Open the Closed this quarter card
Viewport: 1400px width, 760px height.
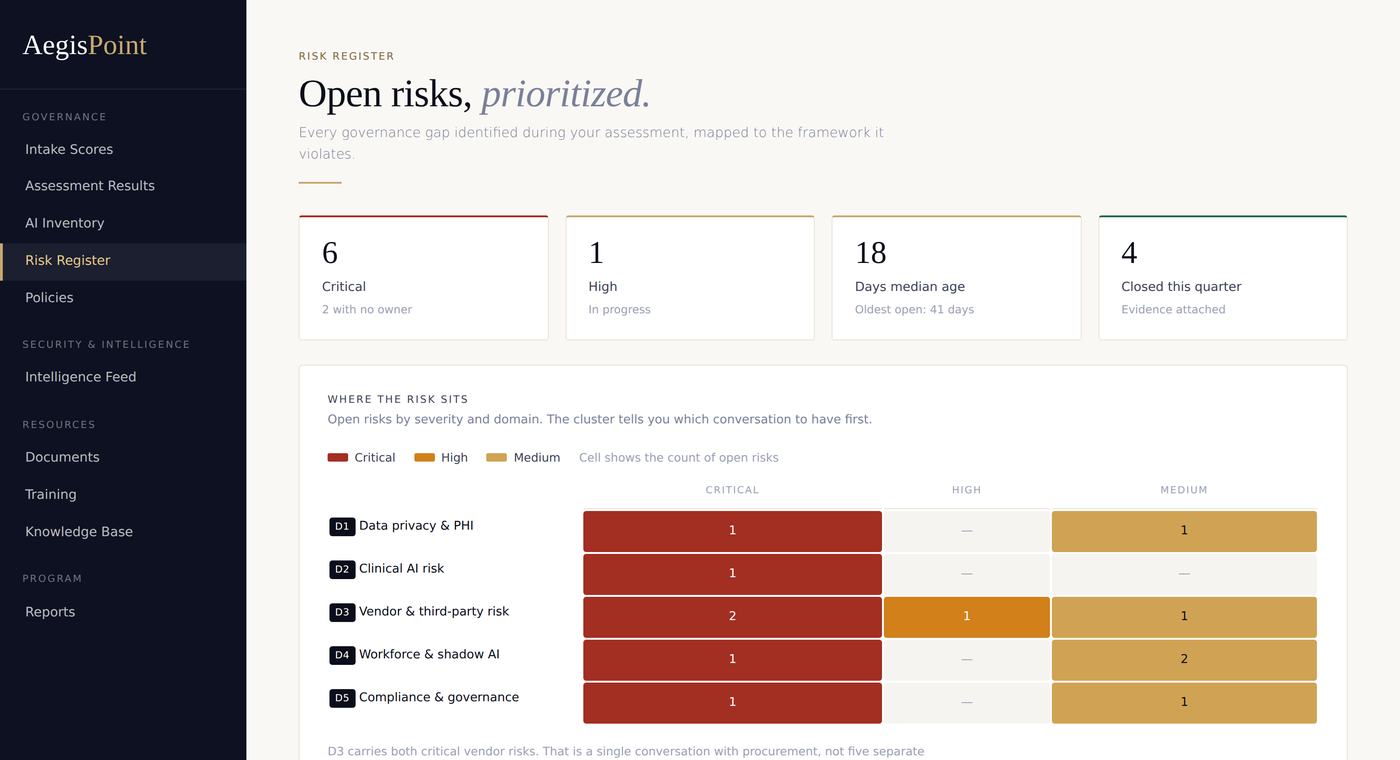pyautogui.click(x=1223, y=277)
